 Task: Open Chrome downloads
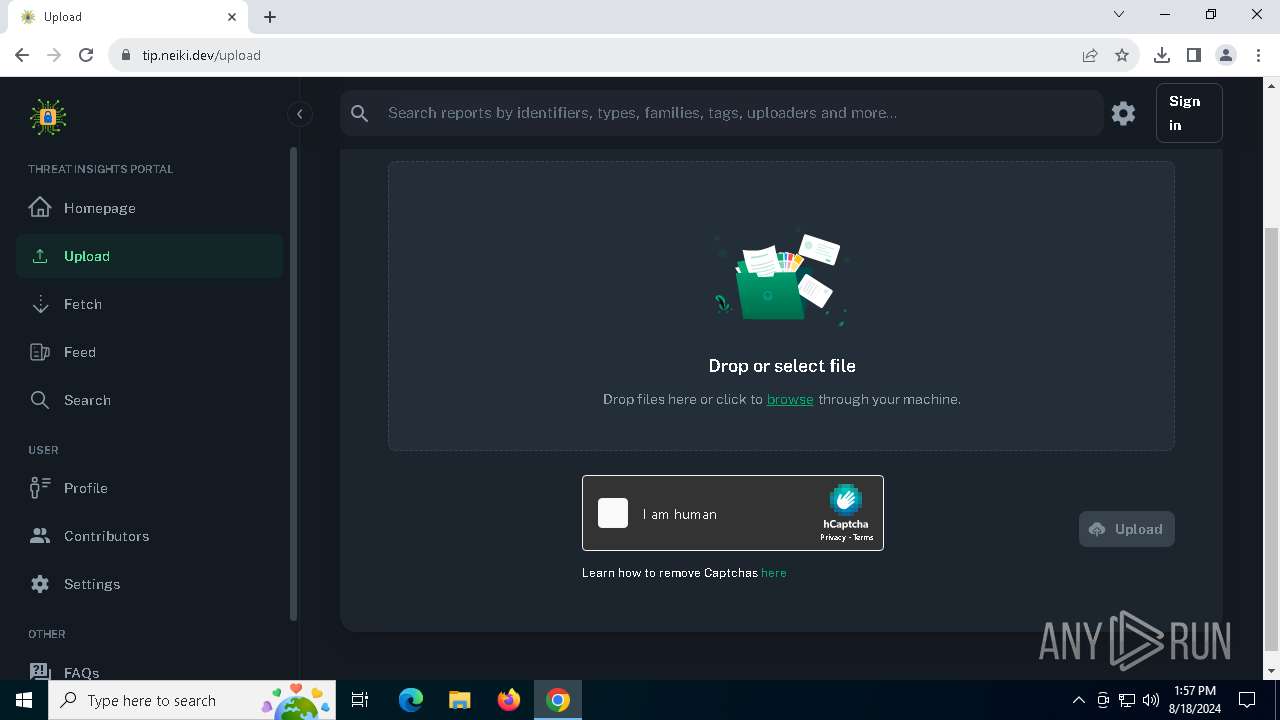click(x=1162, y=55)
